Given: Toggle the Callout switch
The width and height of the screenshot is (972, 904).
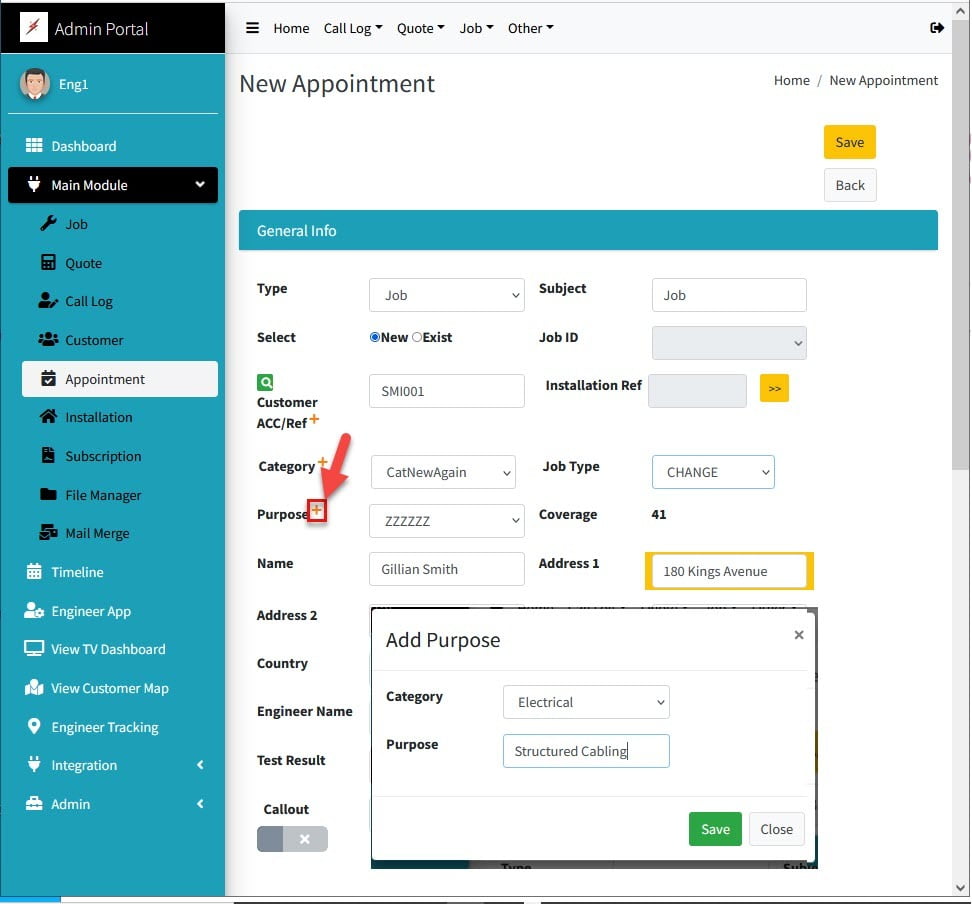Looking at the screenshot, I should 292,839.
